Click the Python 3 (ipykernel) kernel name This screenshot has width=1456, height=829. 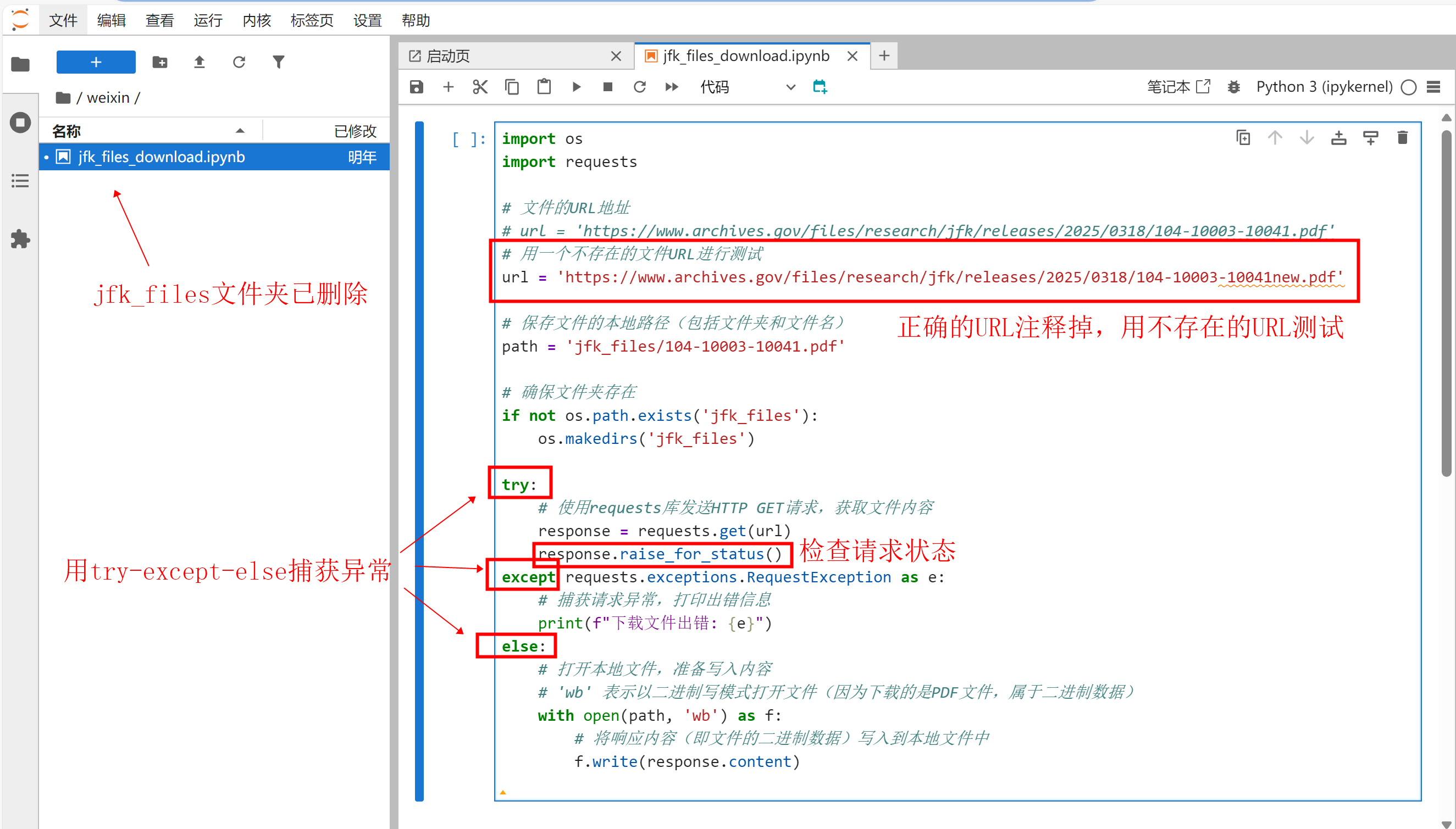[x=1324, y=87]
